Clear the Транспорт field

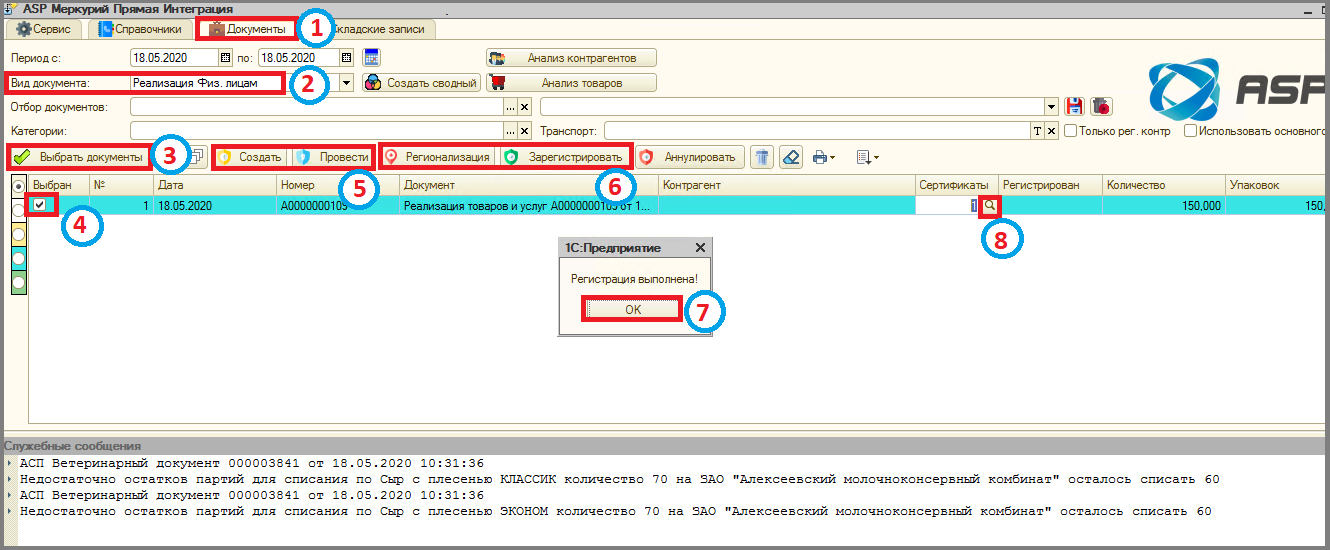click(1051, 131)
